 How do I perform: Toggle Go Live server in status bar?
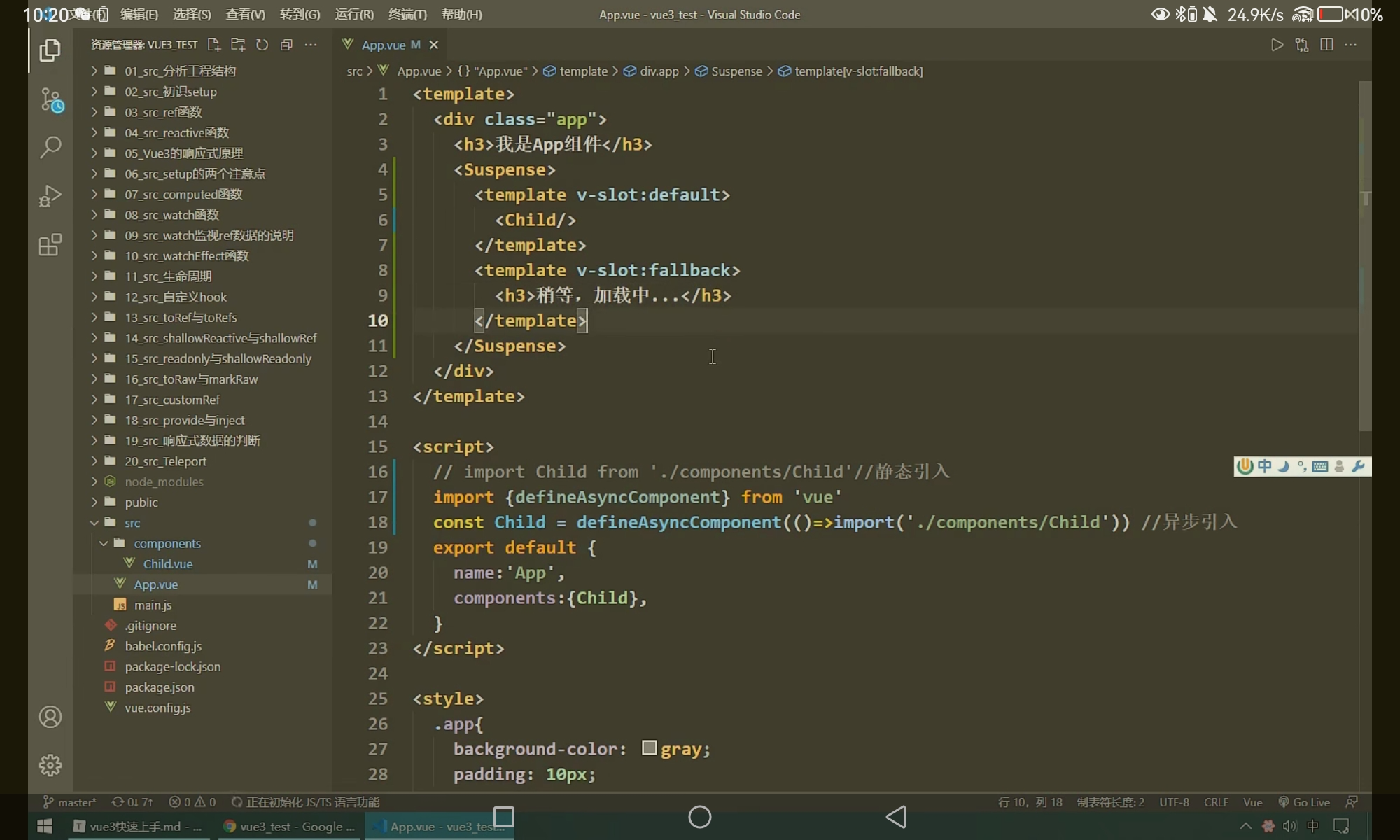tap(1304, 802)
